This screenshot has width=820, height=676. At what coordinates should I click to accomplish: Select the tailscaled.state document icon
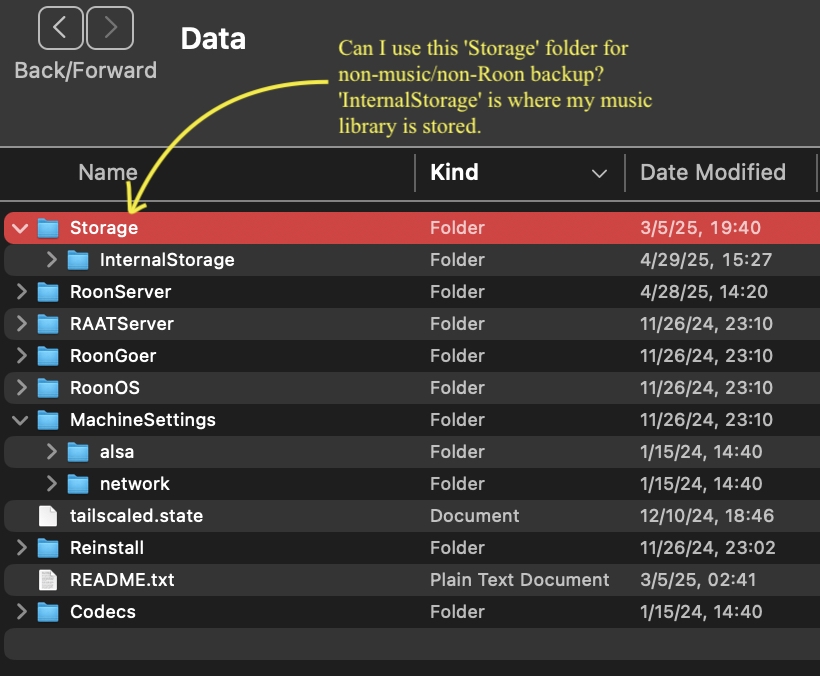(48, 516)
